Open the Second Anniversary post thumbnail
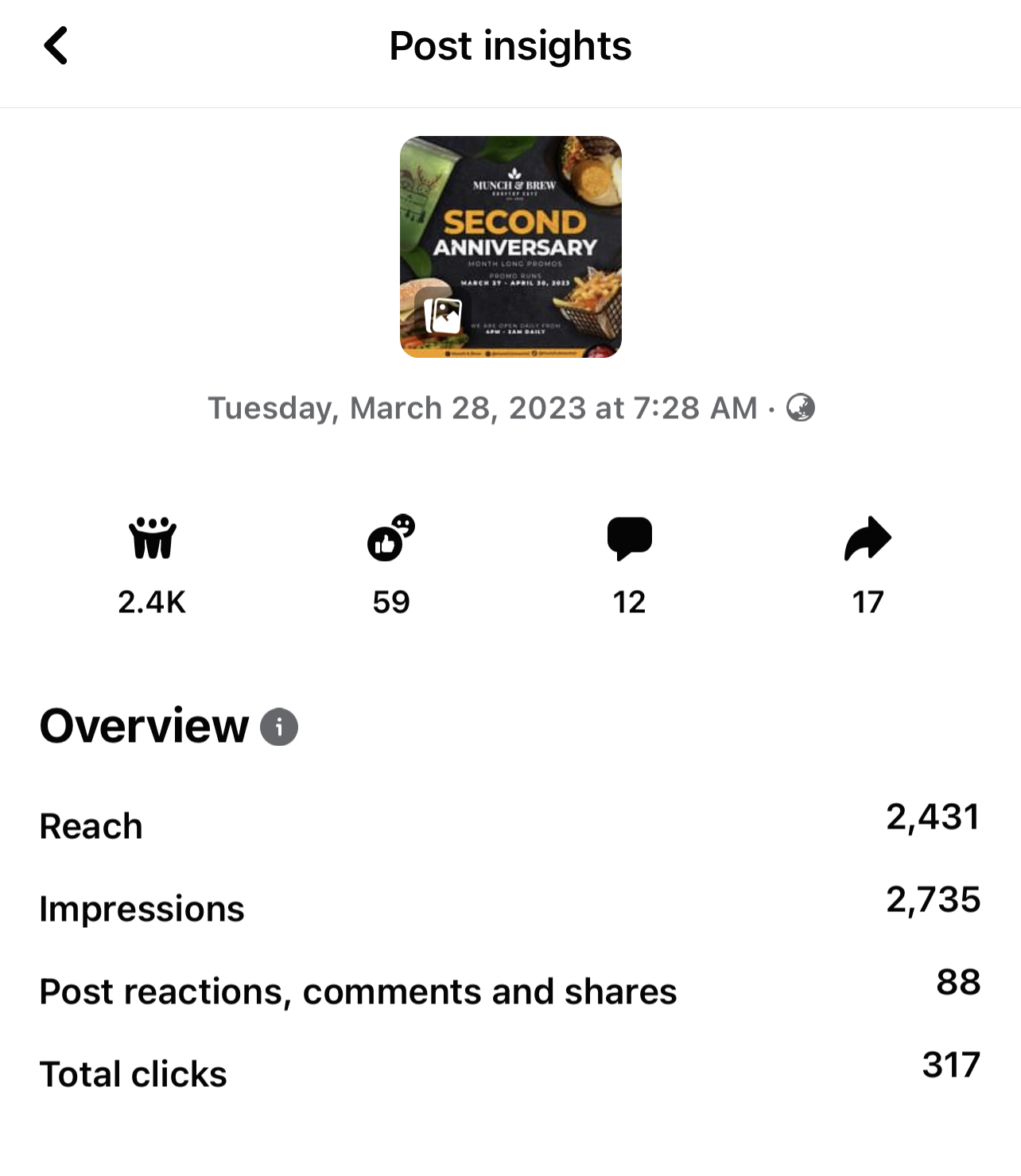The image size is (1021, 1176). (x=510, y=231)
